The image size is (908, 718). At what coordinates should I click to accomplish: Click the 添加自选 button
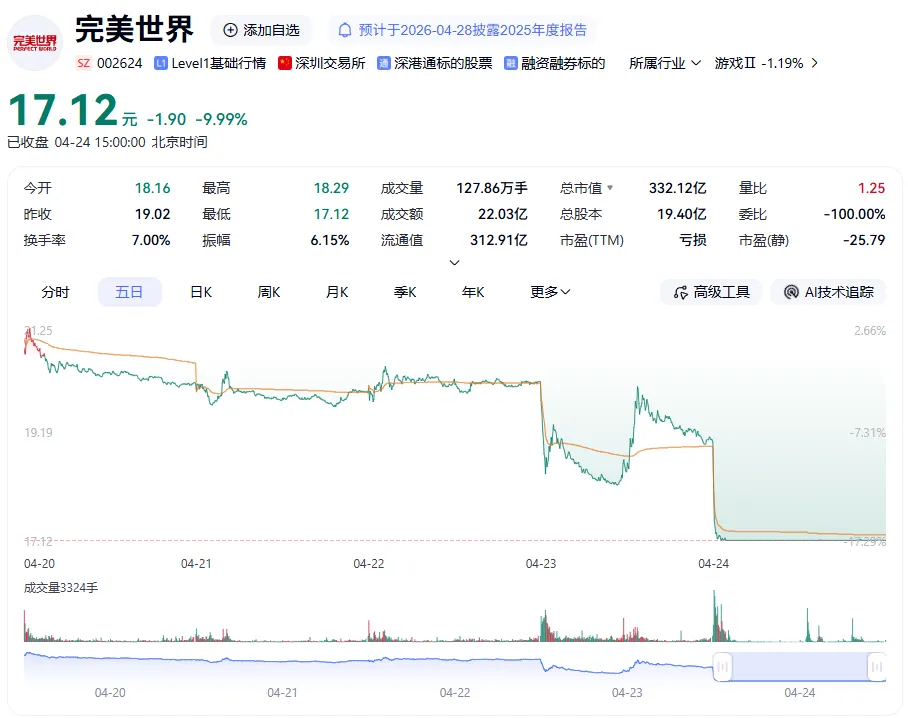[261, 30]
